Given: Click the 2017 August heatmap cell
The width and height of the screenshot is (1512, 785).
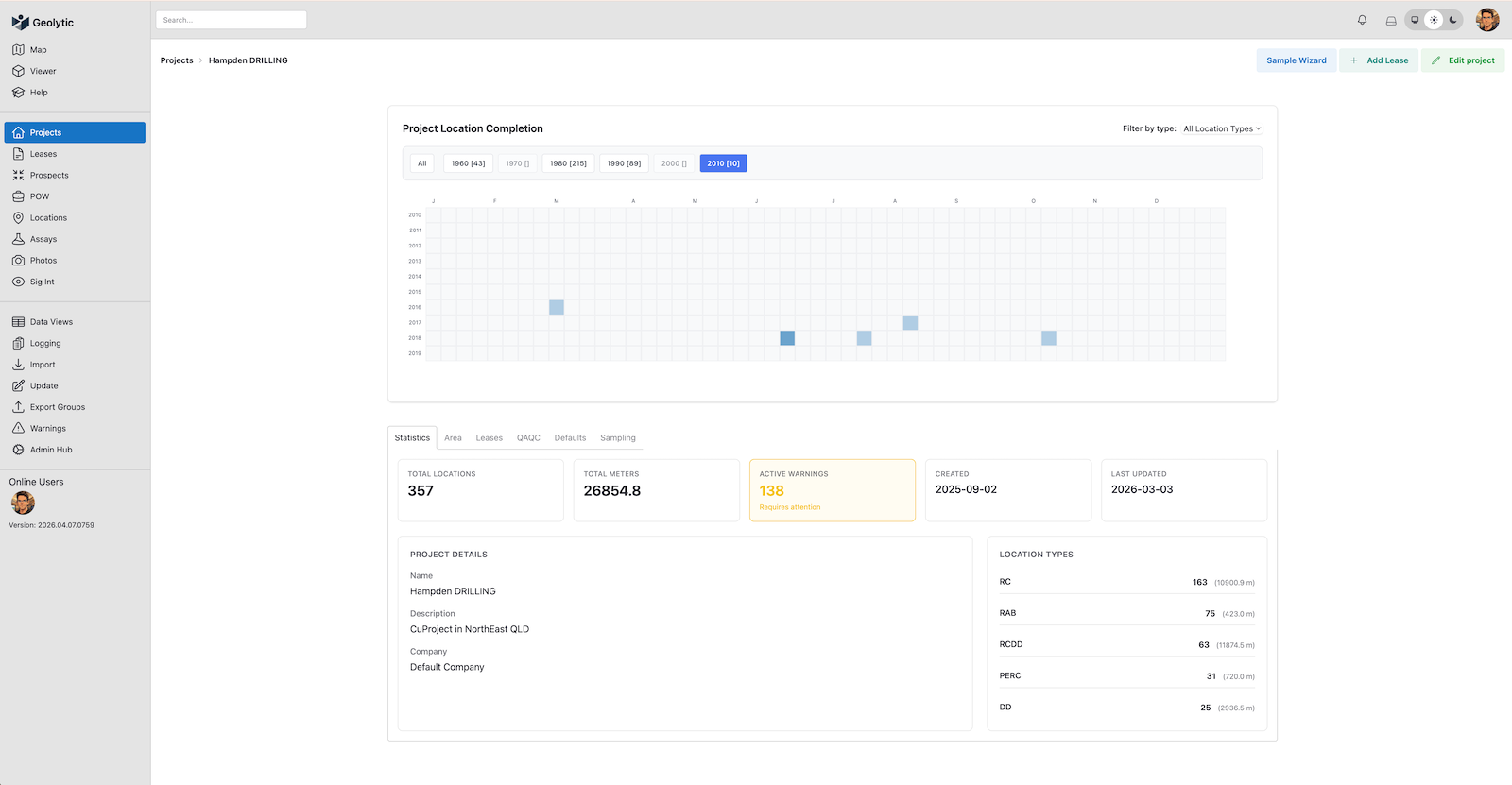Looking at the screenshot, I should pos(910,322).
